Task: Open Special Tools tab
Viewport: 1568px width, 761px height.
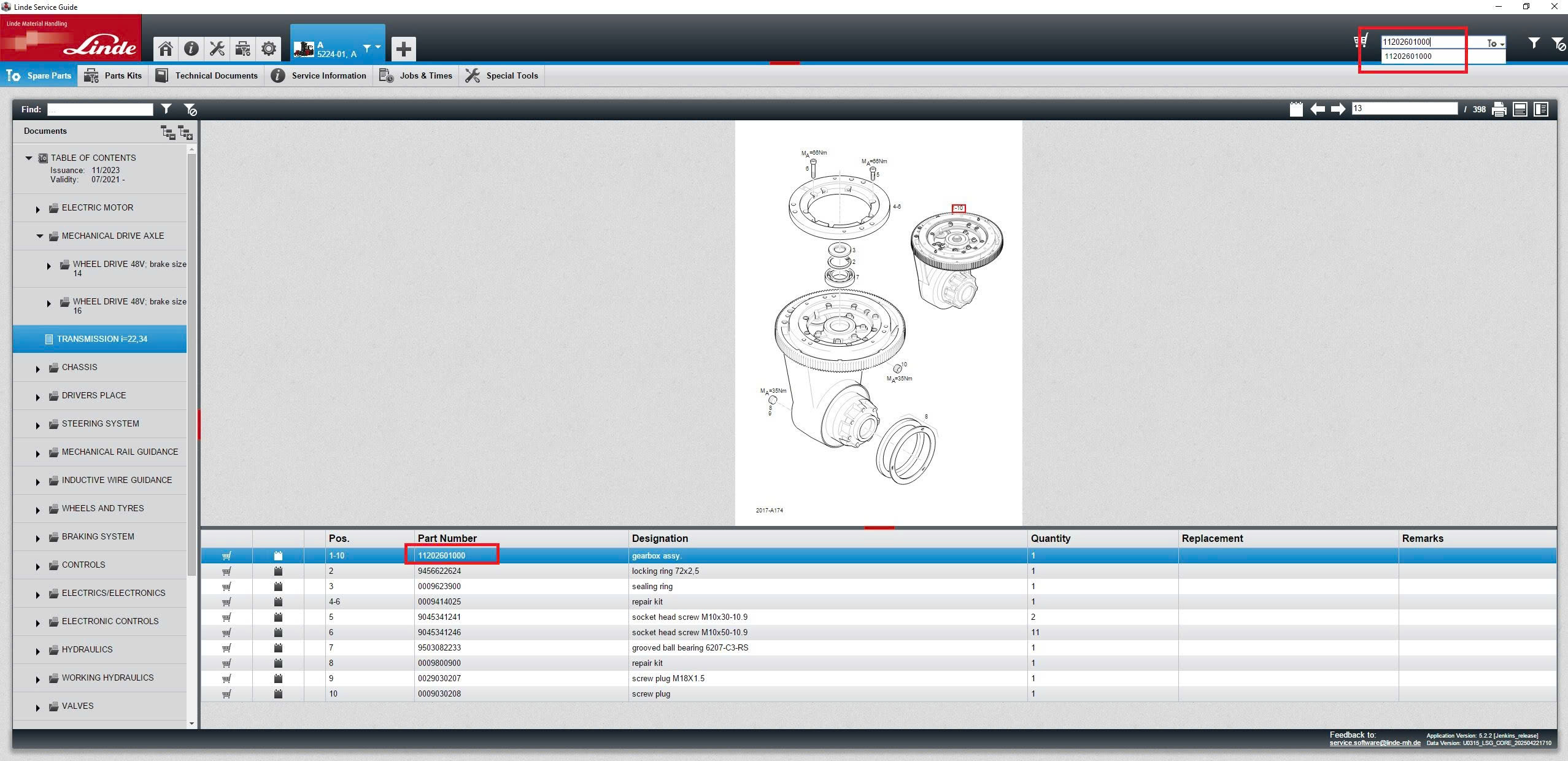Action: 501,75
